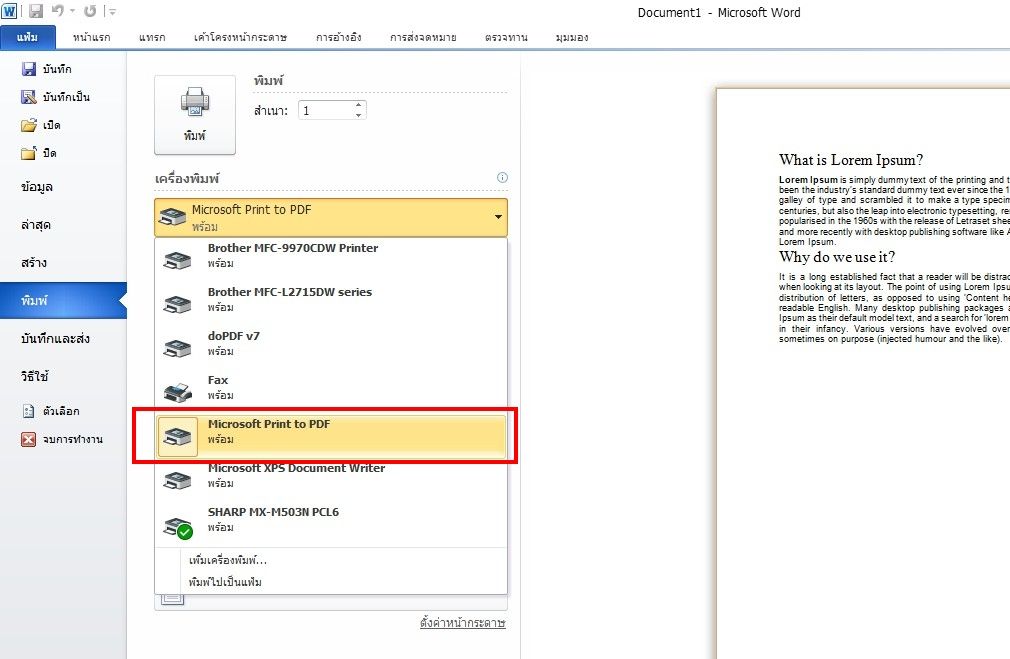The image size is (1010, 659).
Task: Click the large พิมพ์ print button
Action: point(195,115)
